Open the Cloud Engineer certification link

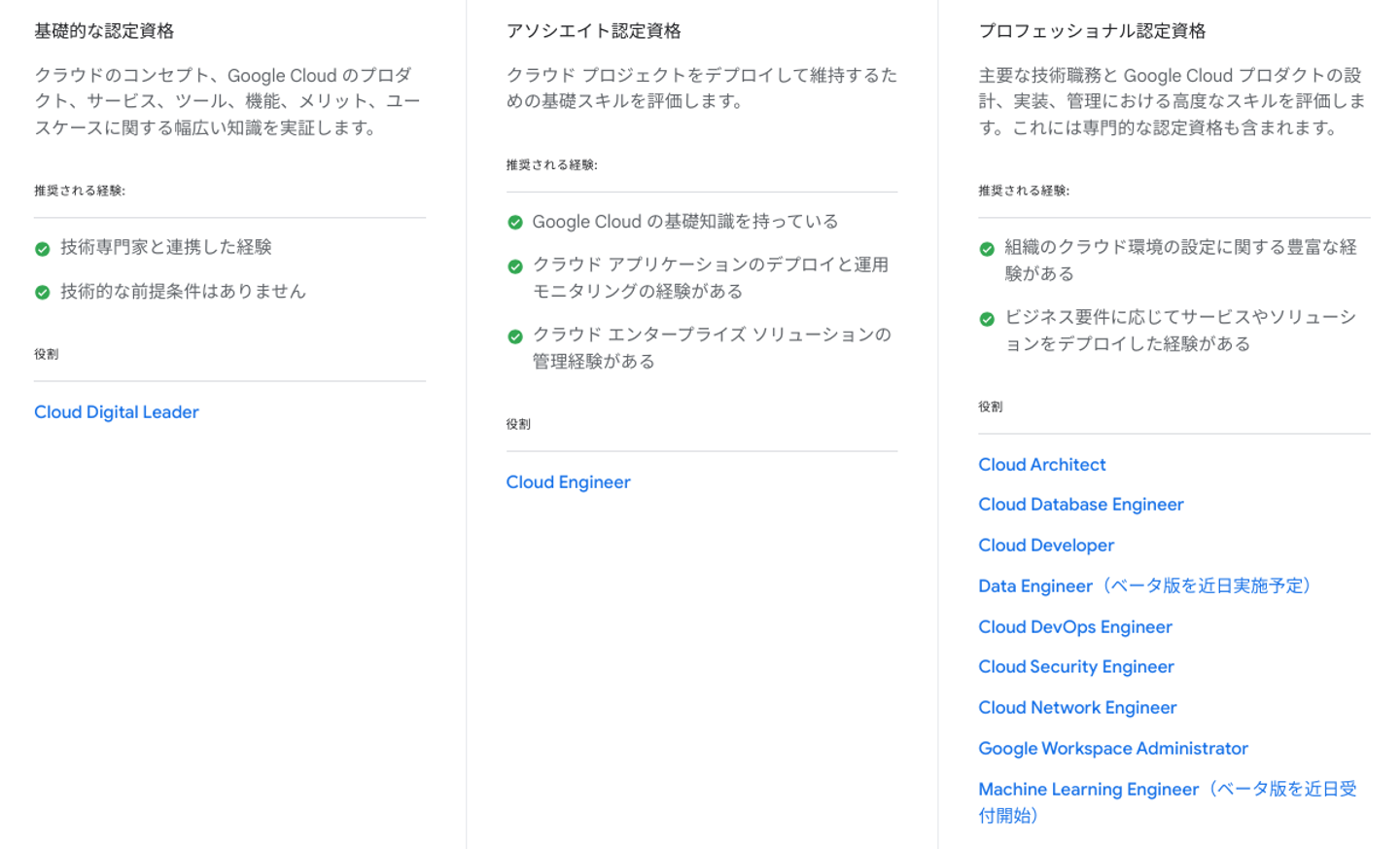pos(568,482)
